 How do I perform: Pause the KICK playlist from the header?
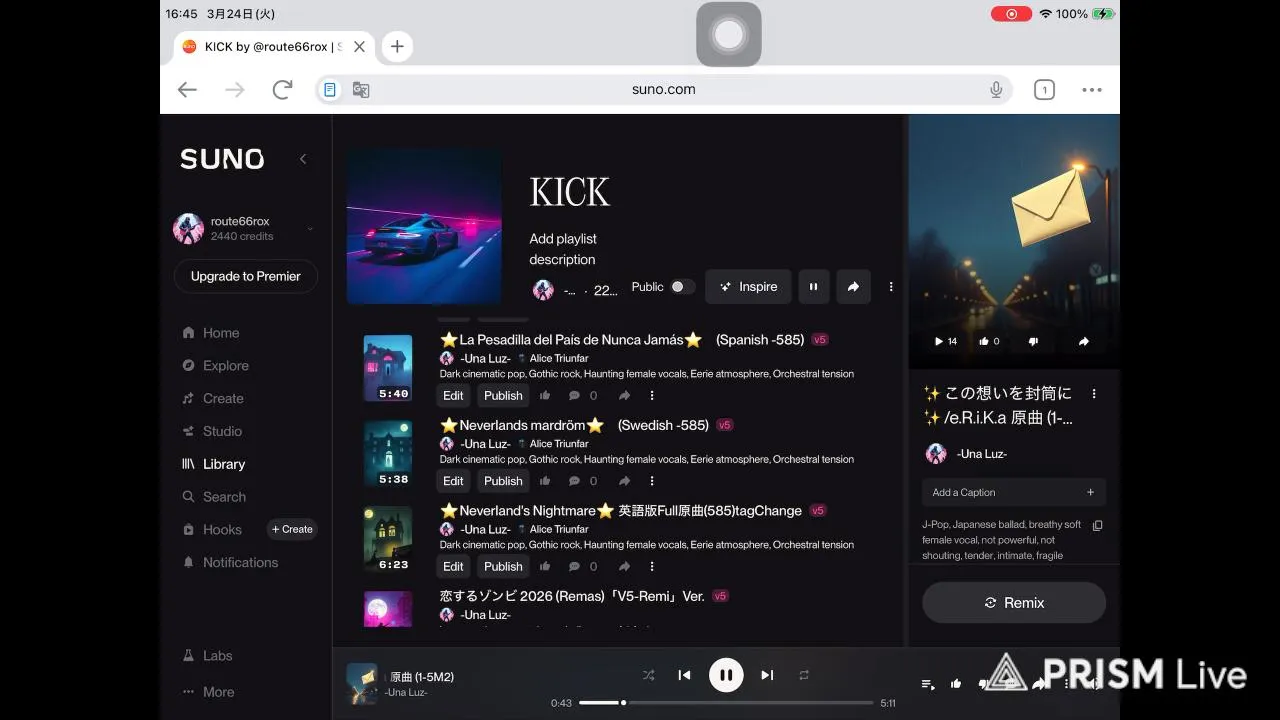tap(813, 287)
